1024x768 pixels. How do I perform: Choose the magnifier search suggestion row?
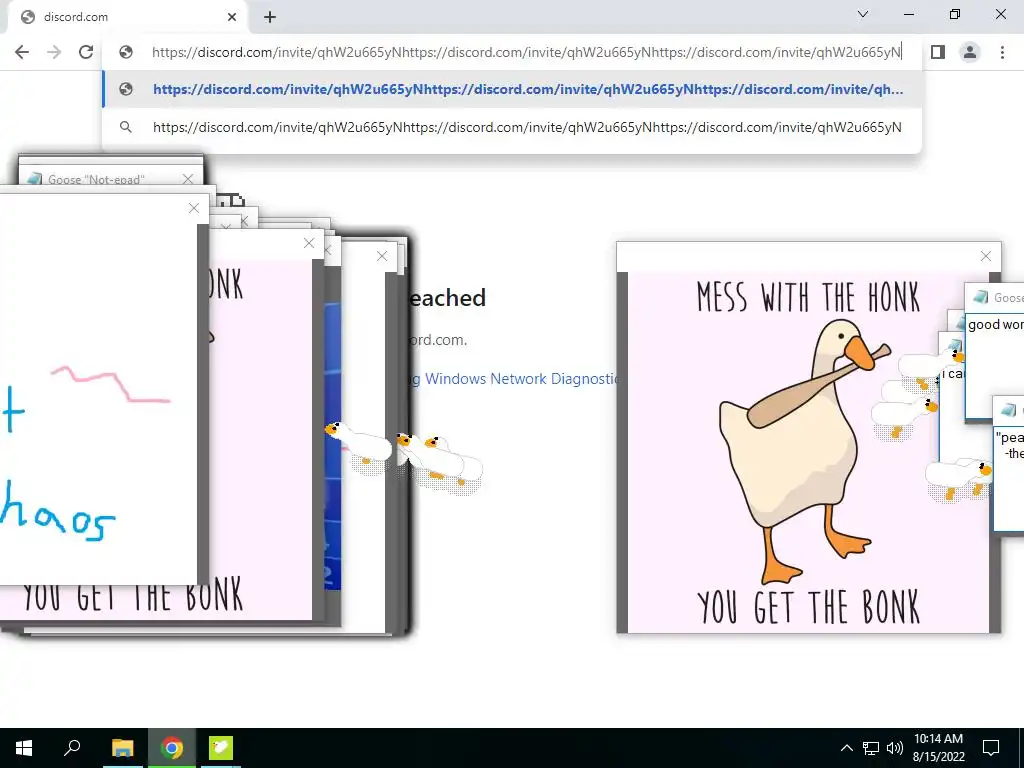[512, 127]
